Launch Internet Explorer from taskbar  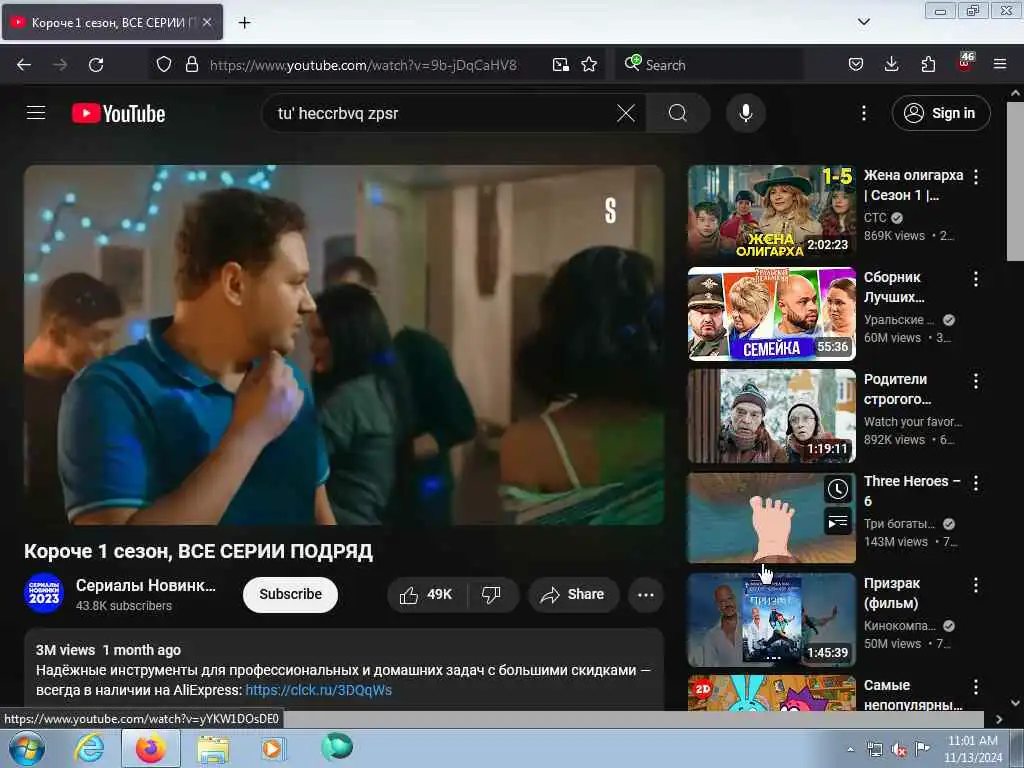pos(88,748)
